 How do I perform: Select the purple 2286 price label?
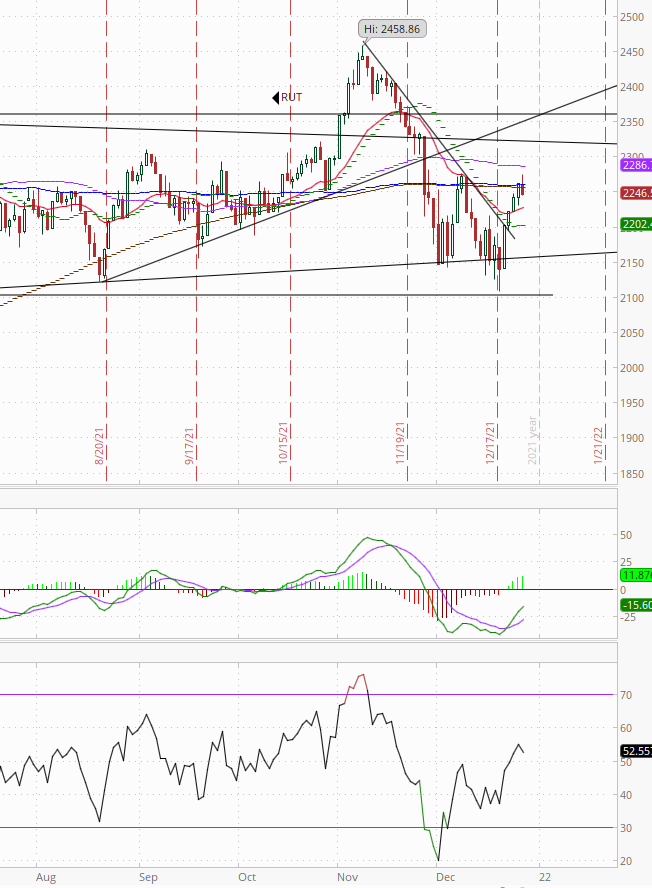tap(636, 165)
